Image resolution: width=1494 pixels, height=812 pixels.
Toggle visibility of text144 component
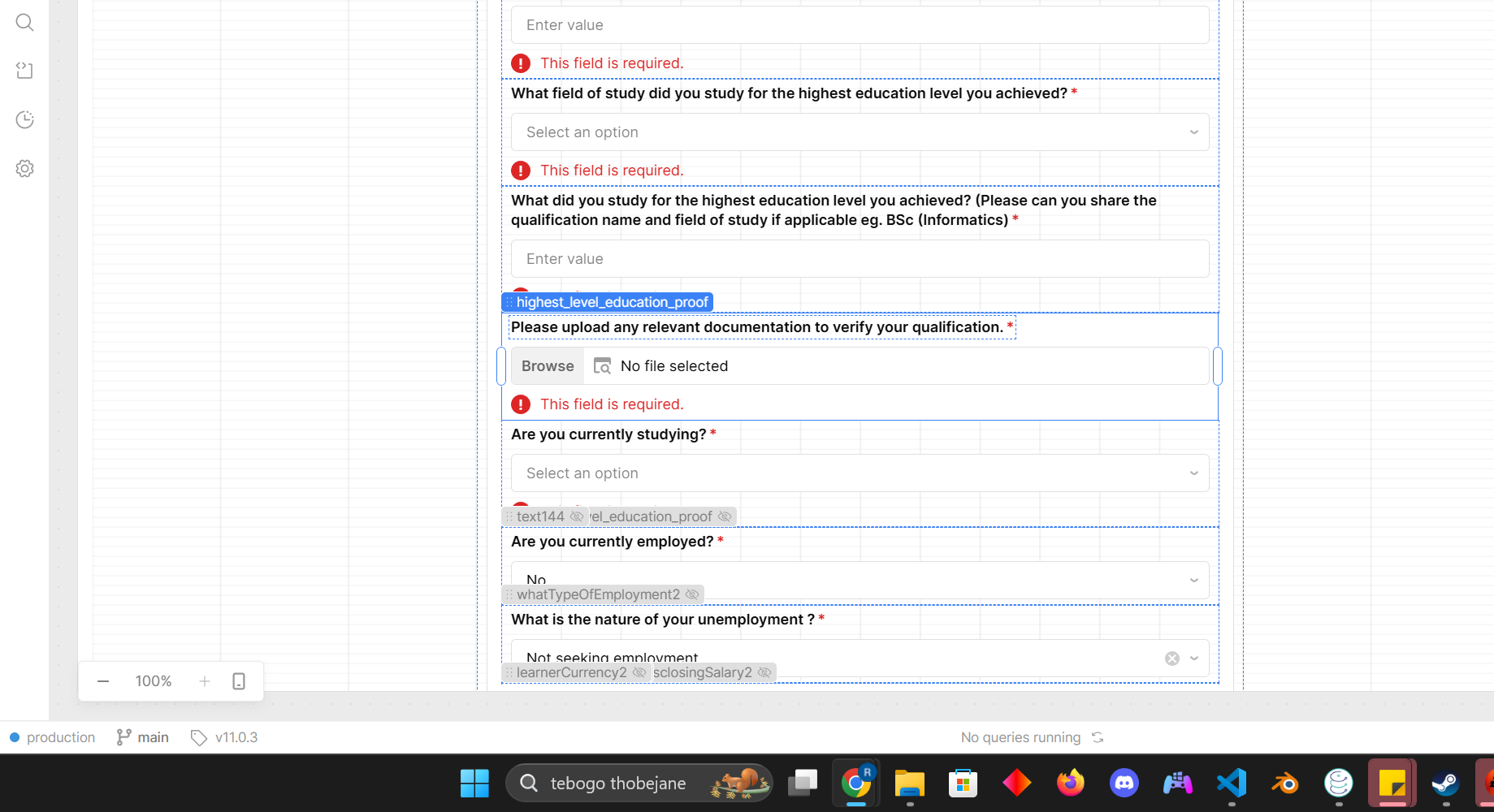[577, 516]
